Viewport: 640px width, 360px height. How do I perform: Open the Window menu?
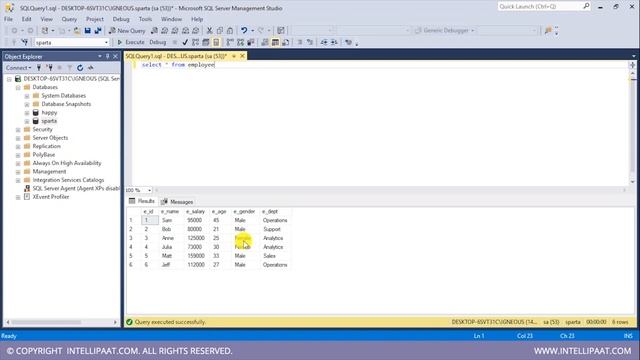171,19
